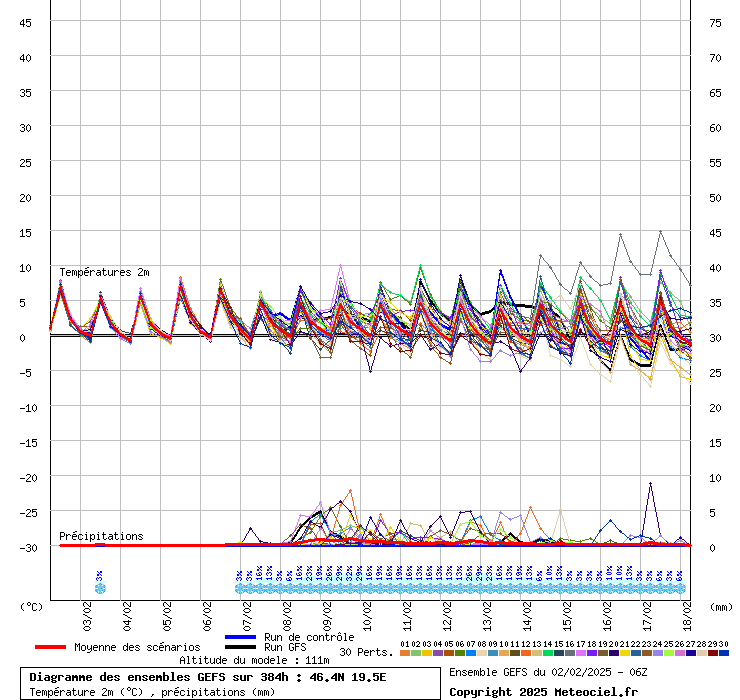This screenshot has width=740, height=700.
Task: Select the perturbation 07 blue color swatch
Action: tap(470, 653)
